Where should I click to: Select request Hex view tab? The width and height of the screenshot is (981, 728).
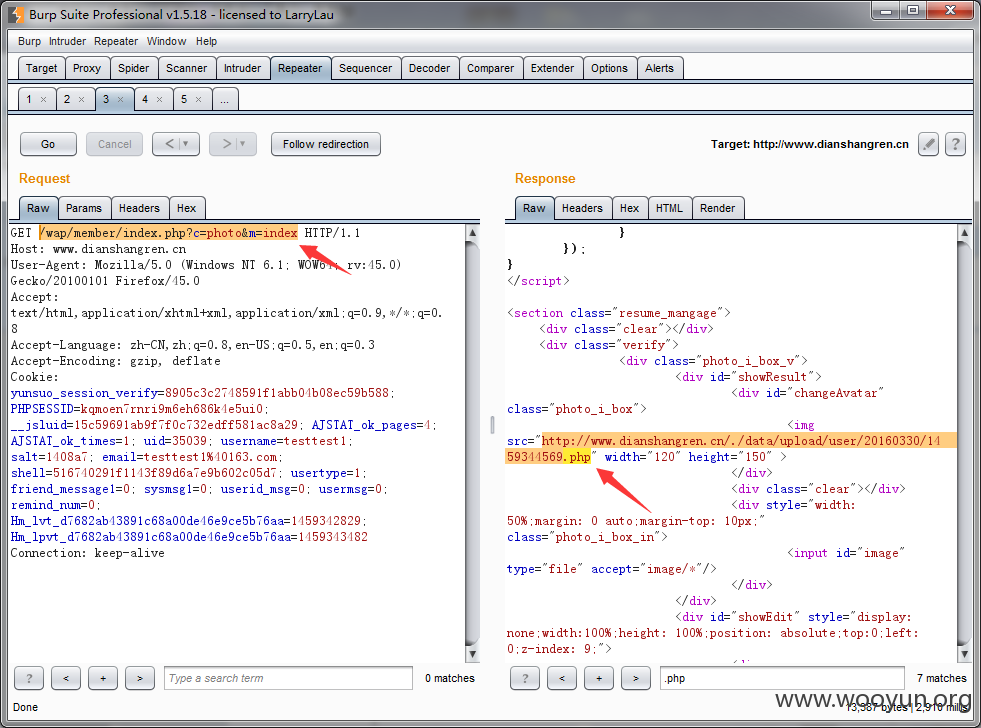(186, 208)
